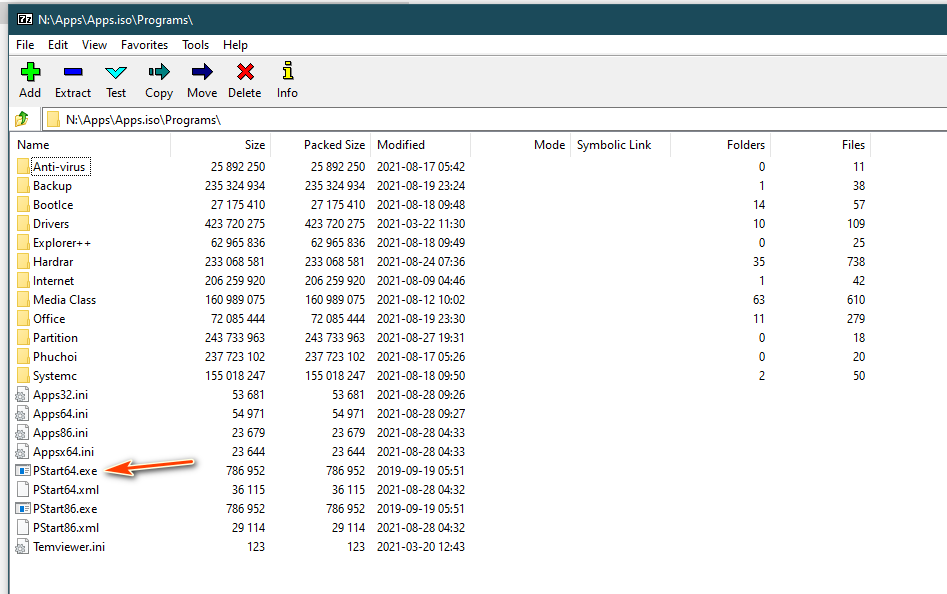947x594 pixels.
Task: Click modified date 2021-08-27 19:31
Action: (421, 337)
